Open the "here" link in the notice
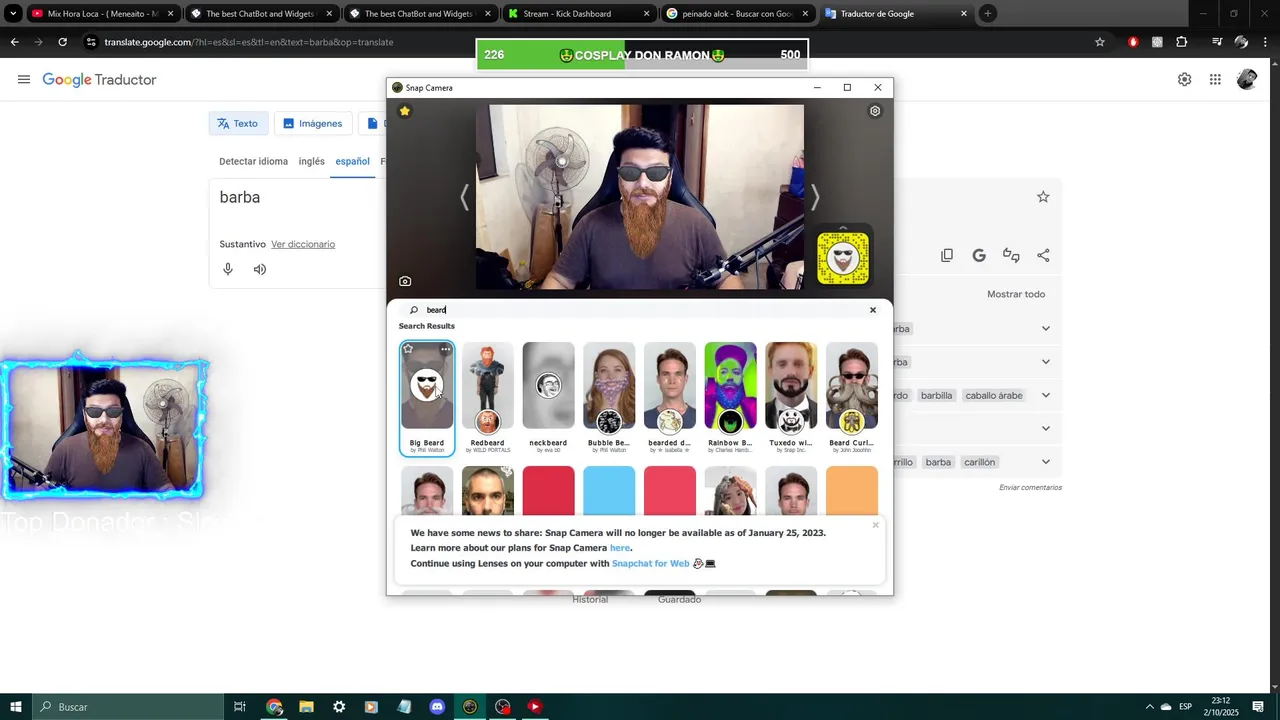 (620, 548)
